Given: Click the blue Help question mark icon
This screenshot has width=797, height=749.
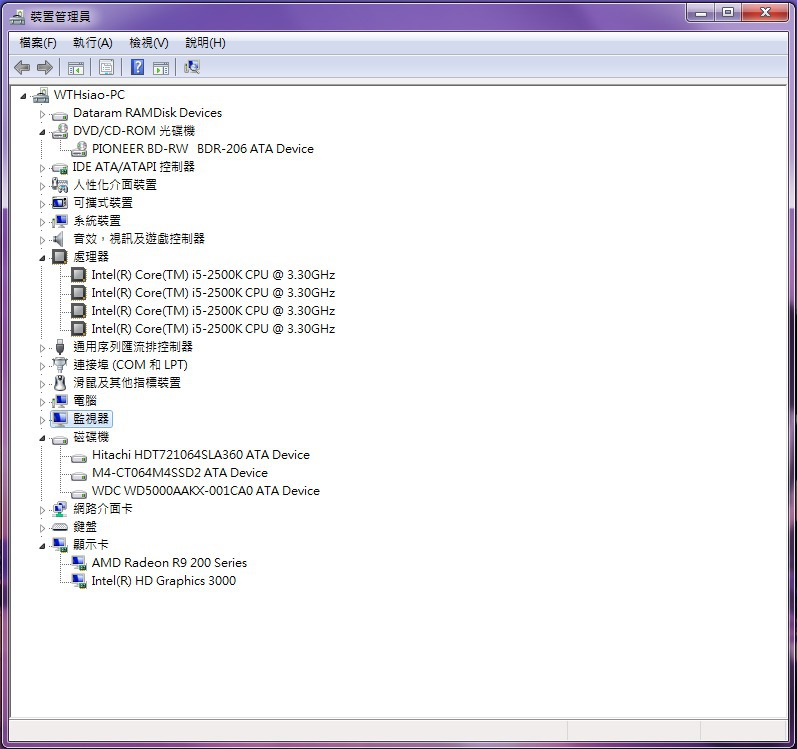Looking at the screenshot, I should [x=137, y=67].
